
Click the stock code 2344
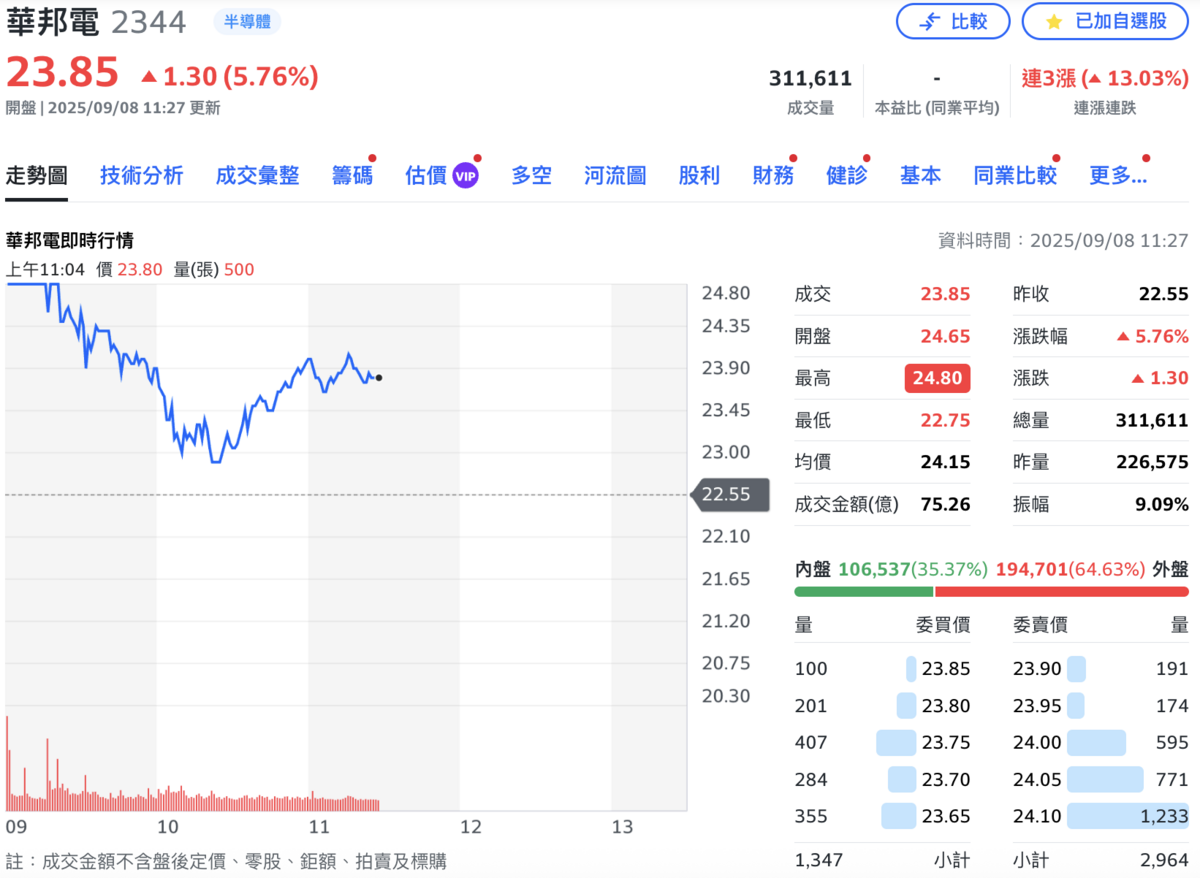(x=148, y=22)
